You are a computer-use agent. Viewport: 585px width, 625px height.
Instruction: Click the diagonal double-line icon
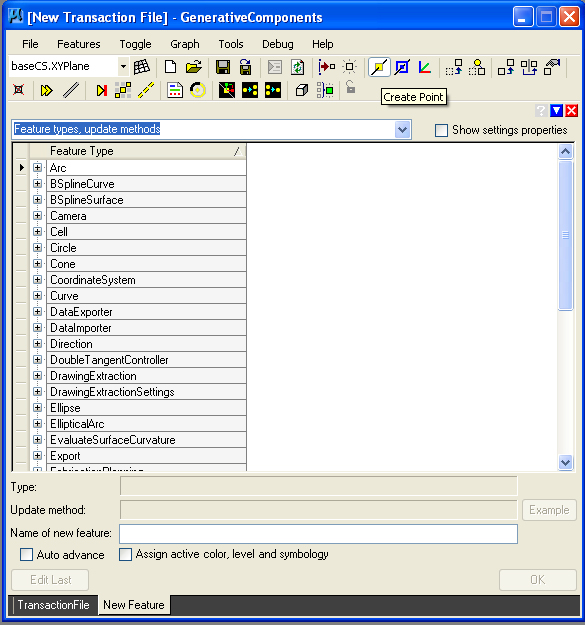click(x=71, y=90)
